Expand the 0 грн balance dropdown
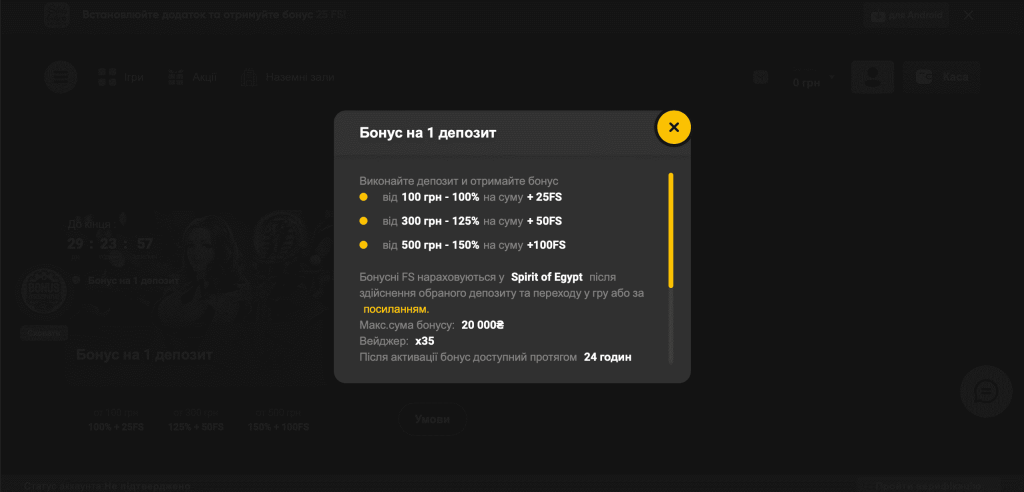This screenshot has width=1024, height=492. point(812,80)
